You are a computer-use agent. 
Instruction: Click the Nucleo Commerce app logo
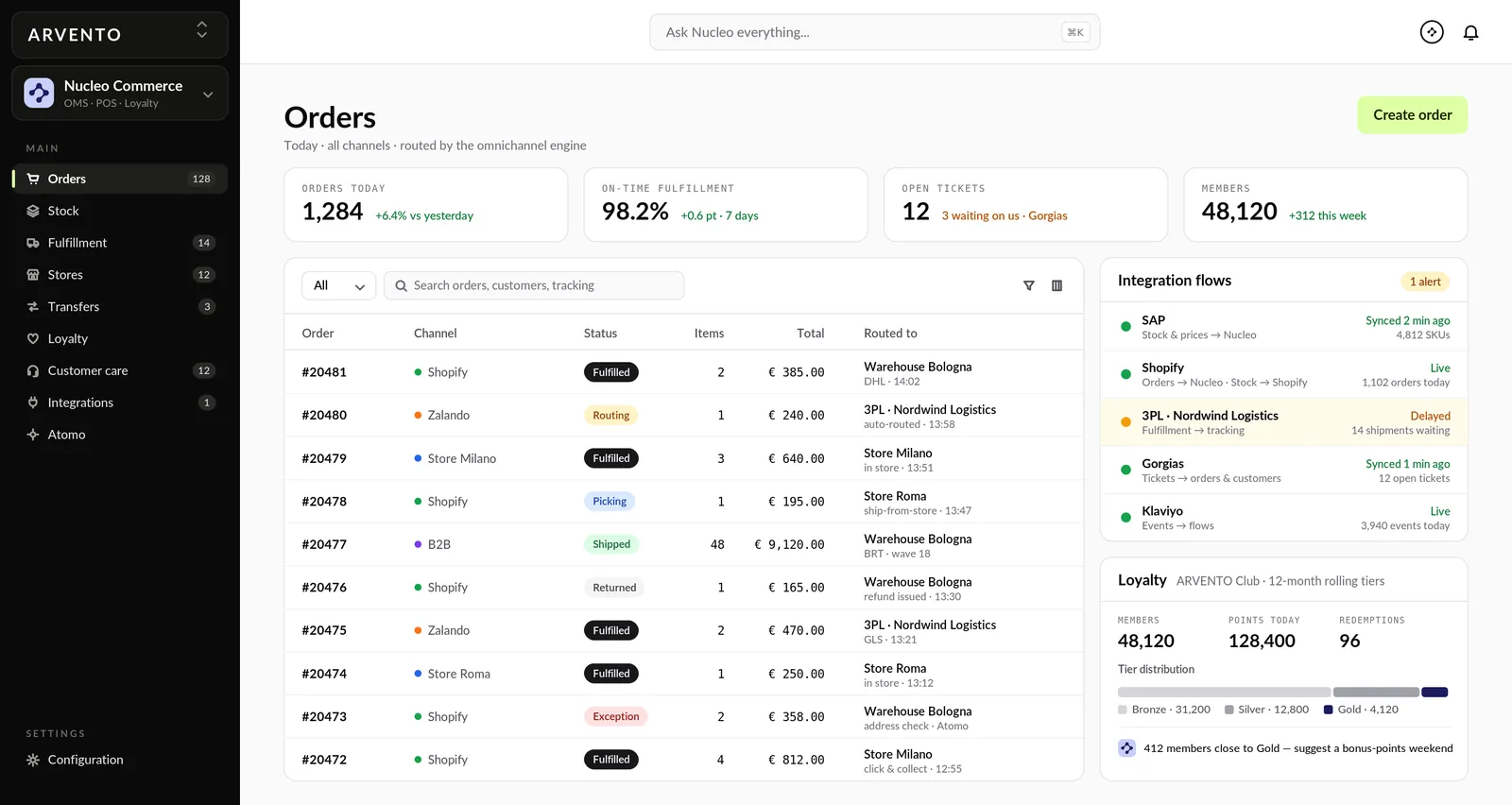39,93
